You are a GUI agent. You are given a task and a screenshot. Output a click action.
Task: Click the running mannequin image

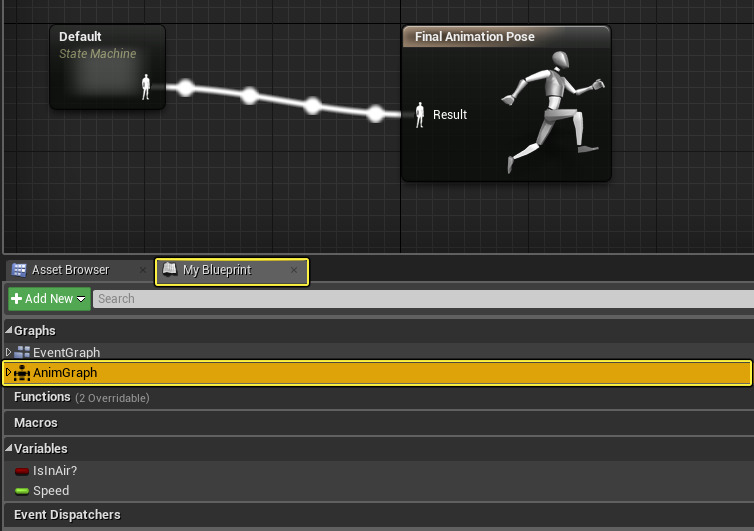[x=553, y=112]
